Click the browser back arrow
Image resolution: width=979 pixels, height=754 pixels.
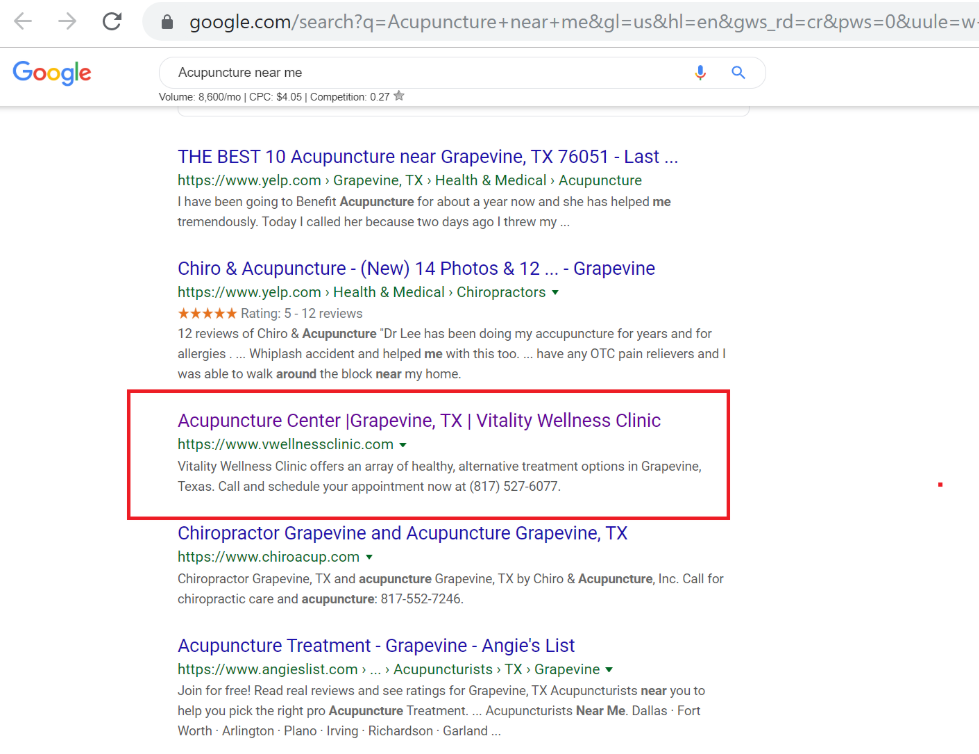pyautogui.click(x=23, y=21)
